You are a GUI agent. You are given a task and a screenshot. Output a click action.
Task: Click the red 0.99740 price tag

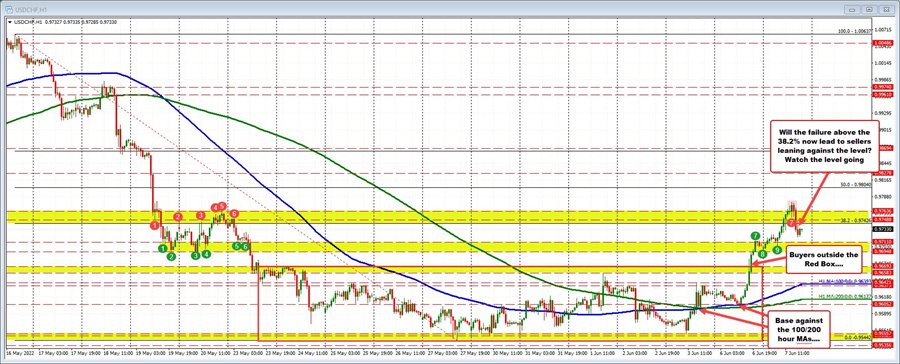point(883,87)
